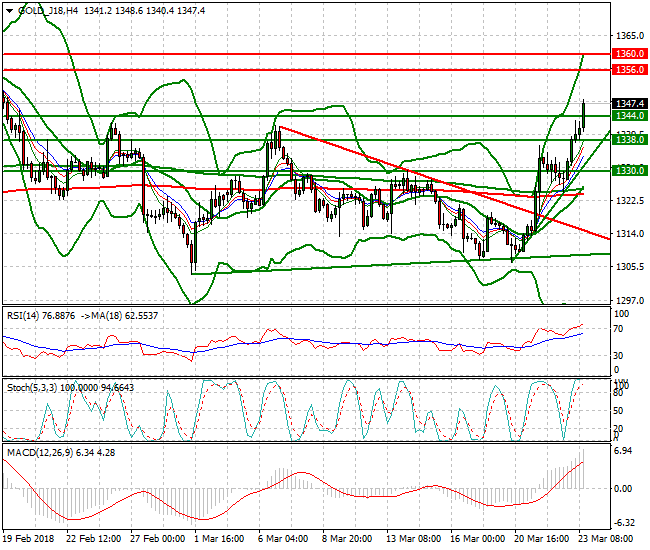Click the 19 Feb 2018 date label
The image size is (650, 550).
[x=29, y=539]
